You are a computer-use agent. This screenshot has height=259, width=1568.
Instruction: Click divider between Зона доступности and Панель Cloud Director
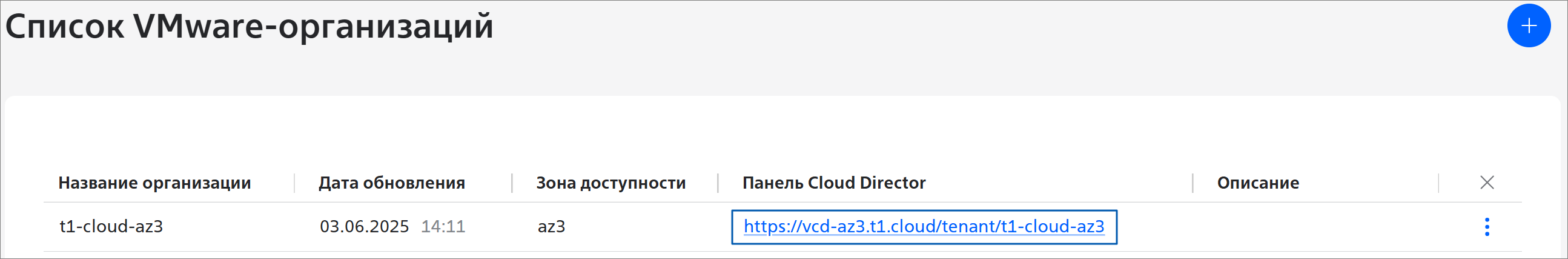pos(718,183)
